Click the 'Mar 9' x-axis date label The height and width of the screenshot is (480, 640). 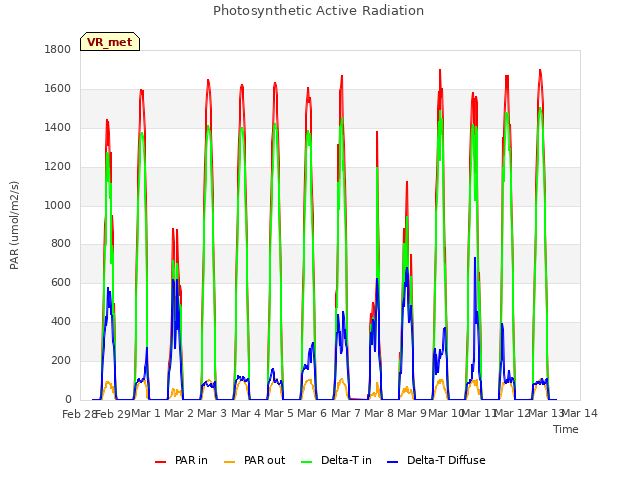pos(413,413)
